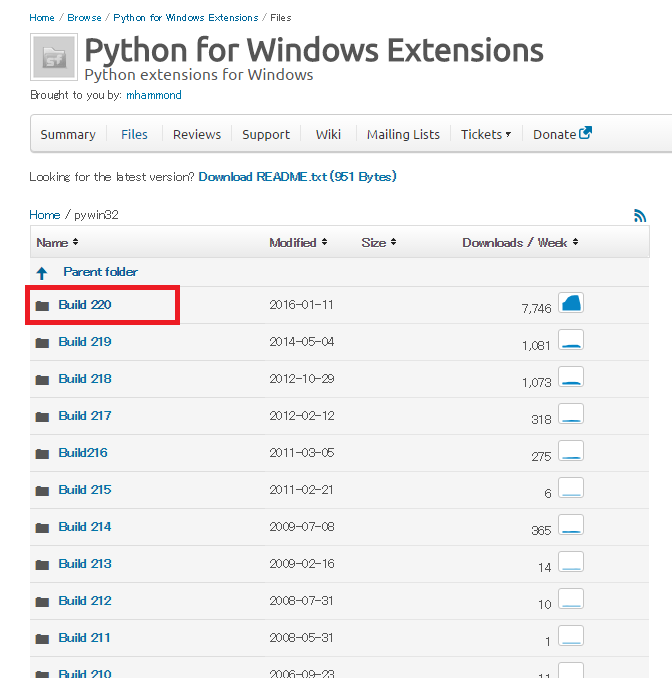Open the Summary tab
The image size is (672, 678).
coord(68,134)
